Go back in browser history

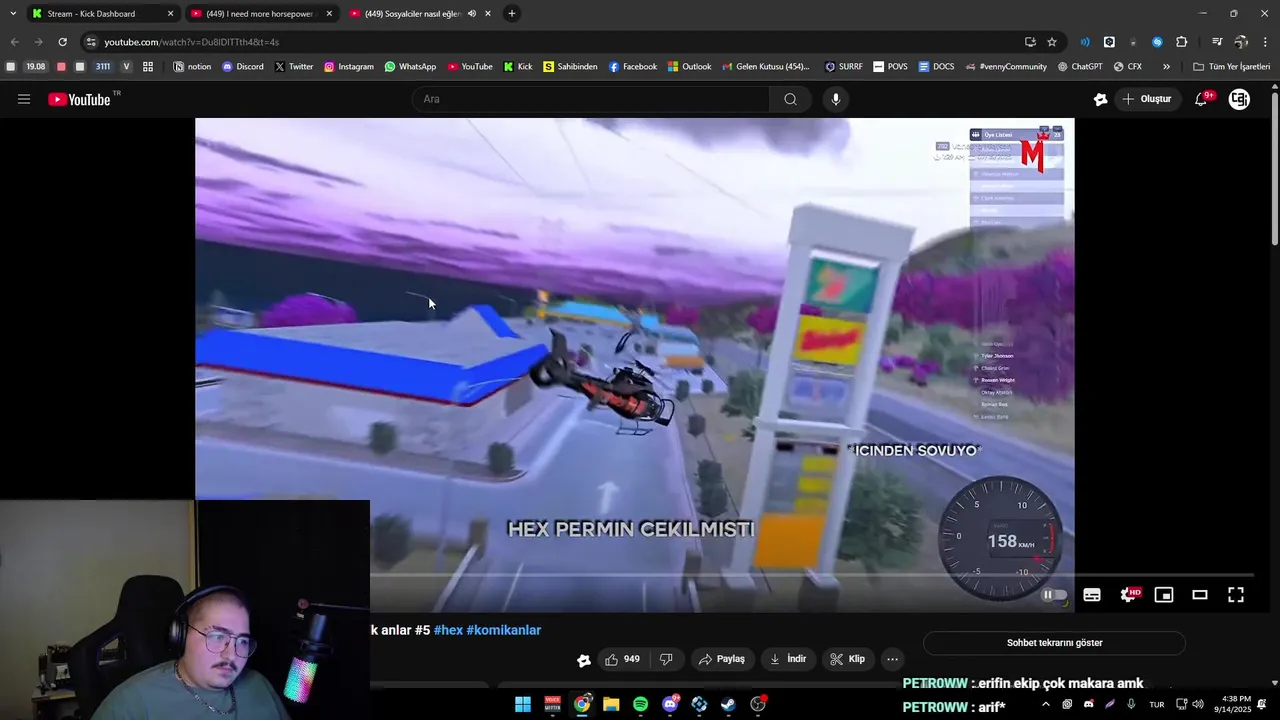14,42
